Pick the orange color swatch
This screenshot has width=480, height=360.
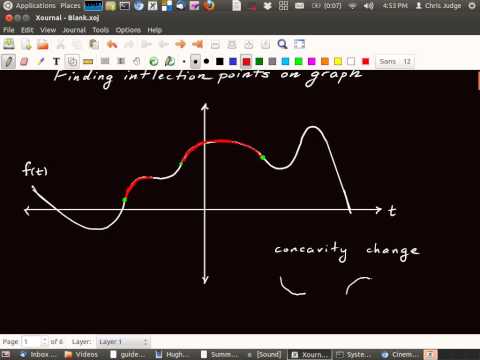[x=325, y=61]
